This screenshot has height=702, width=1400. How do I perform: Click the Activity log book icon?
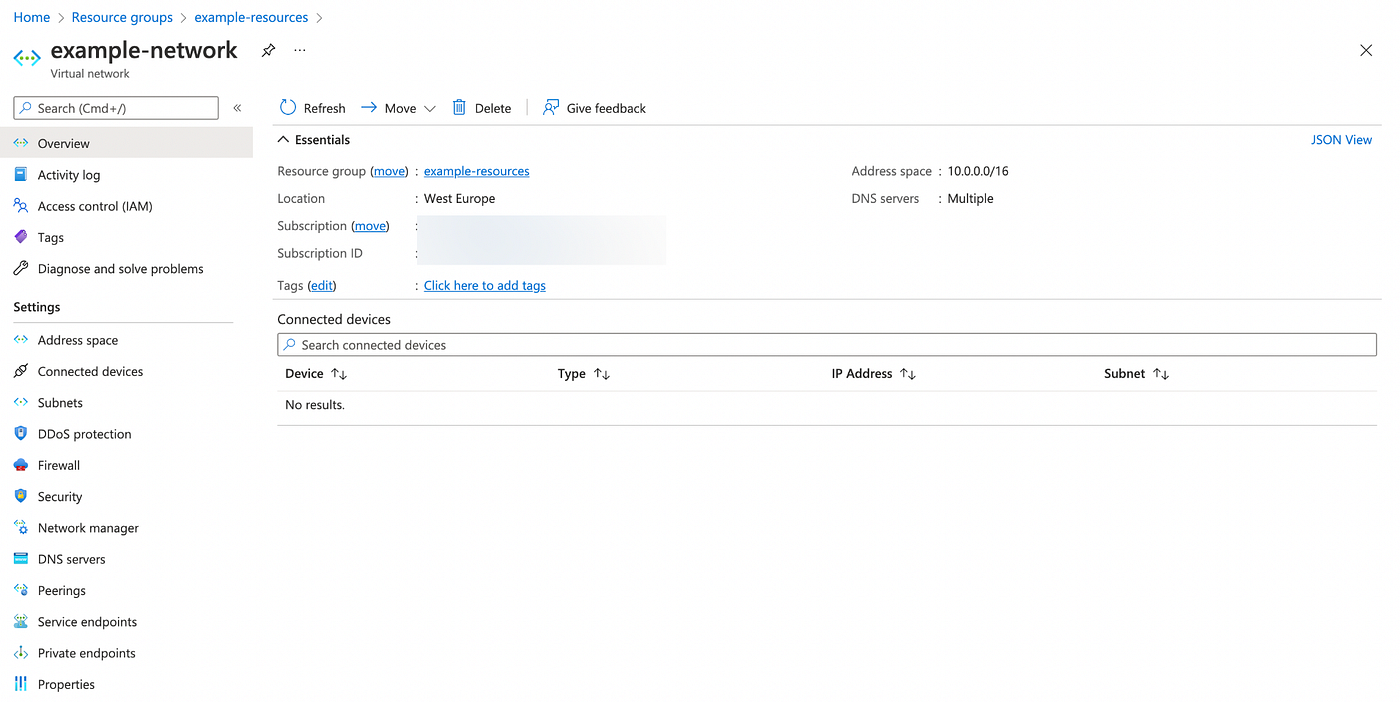tap(21, 174)
